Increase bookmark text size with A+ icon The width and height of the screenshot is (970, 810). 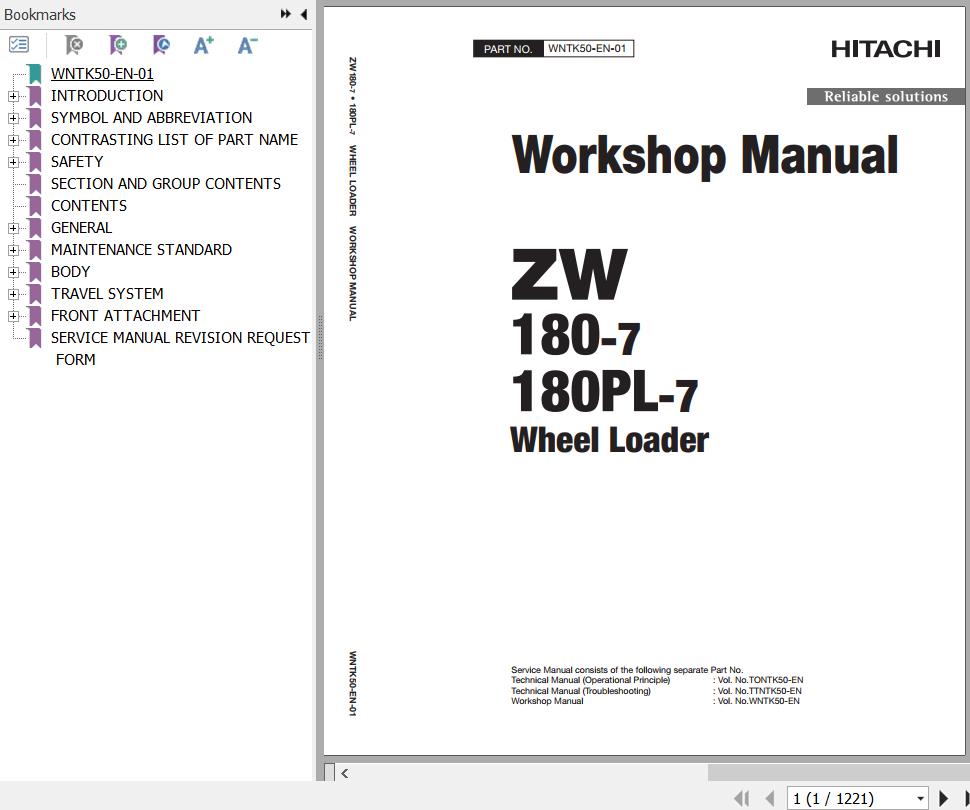pyautogui.click(x=204, y=45)
